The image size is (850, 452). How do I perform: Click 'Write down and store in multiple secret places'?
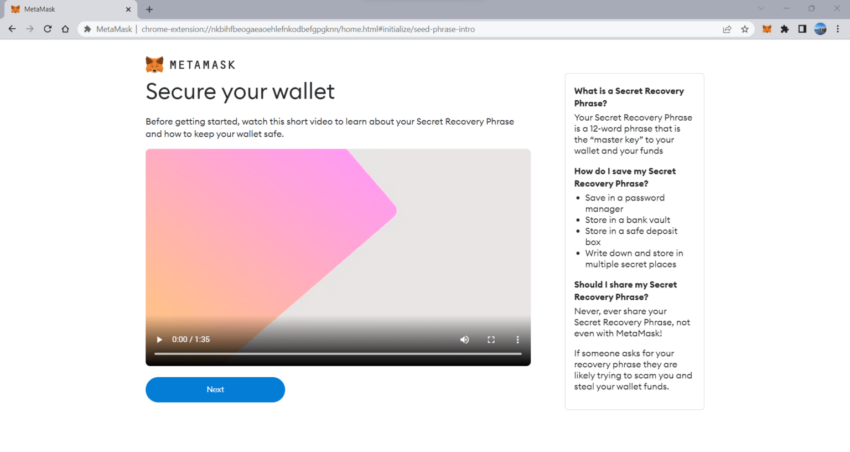tap(634, 259)
